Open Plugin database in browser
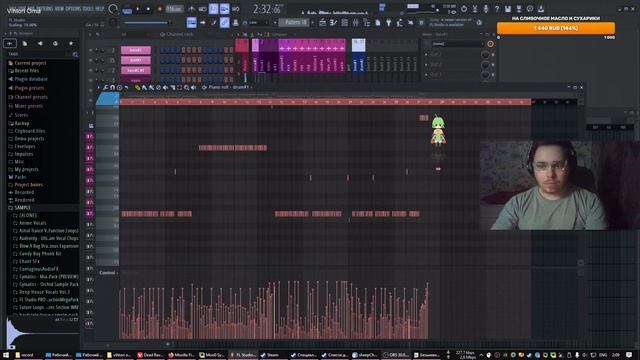The width and height of the screenshot is (640, 360). click(31, 79)
